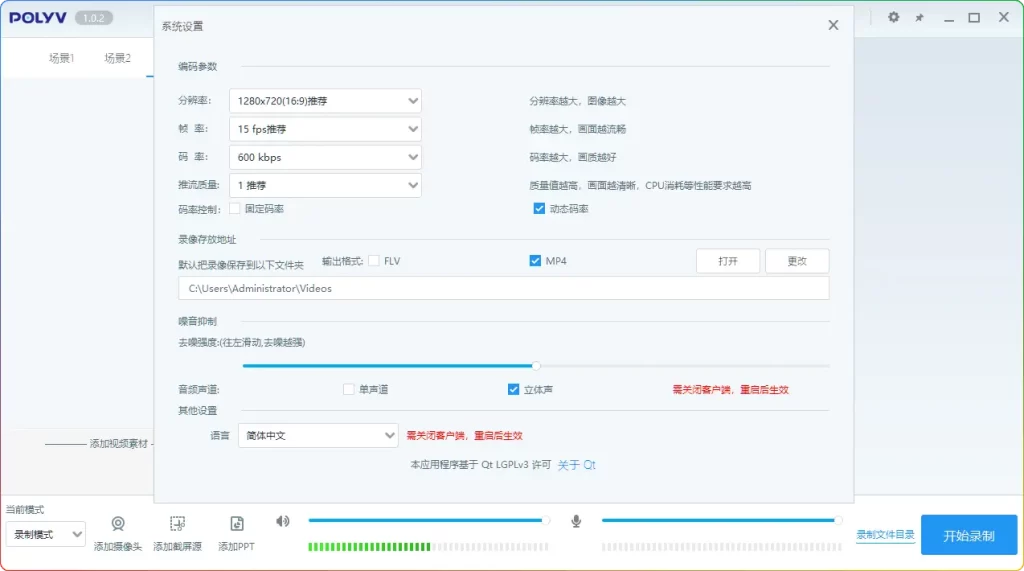
Task: Uncheck the 动态码率 checkbox
Action: (x=539, y=208)
